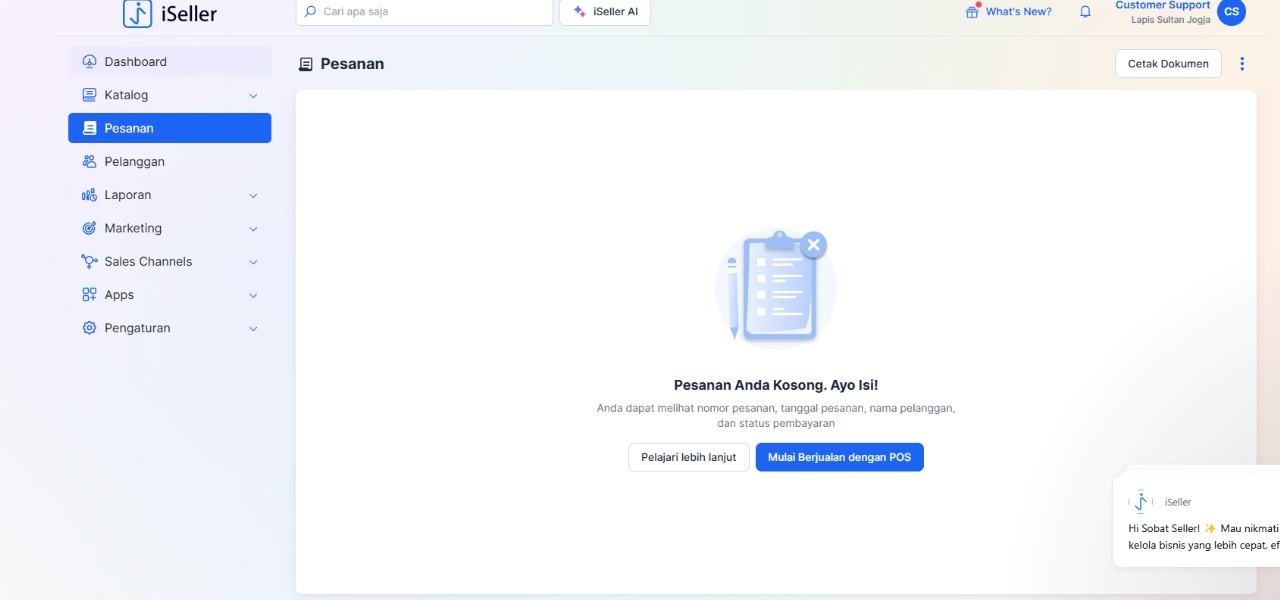Click the What's New gift icon
This screenshot has width=1280, height=600.
pyautogui.click(x=972, y=12)
